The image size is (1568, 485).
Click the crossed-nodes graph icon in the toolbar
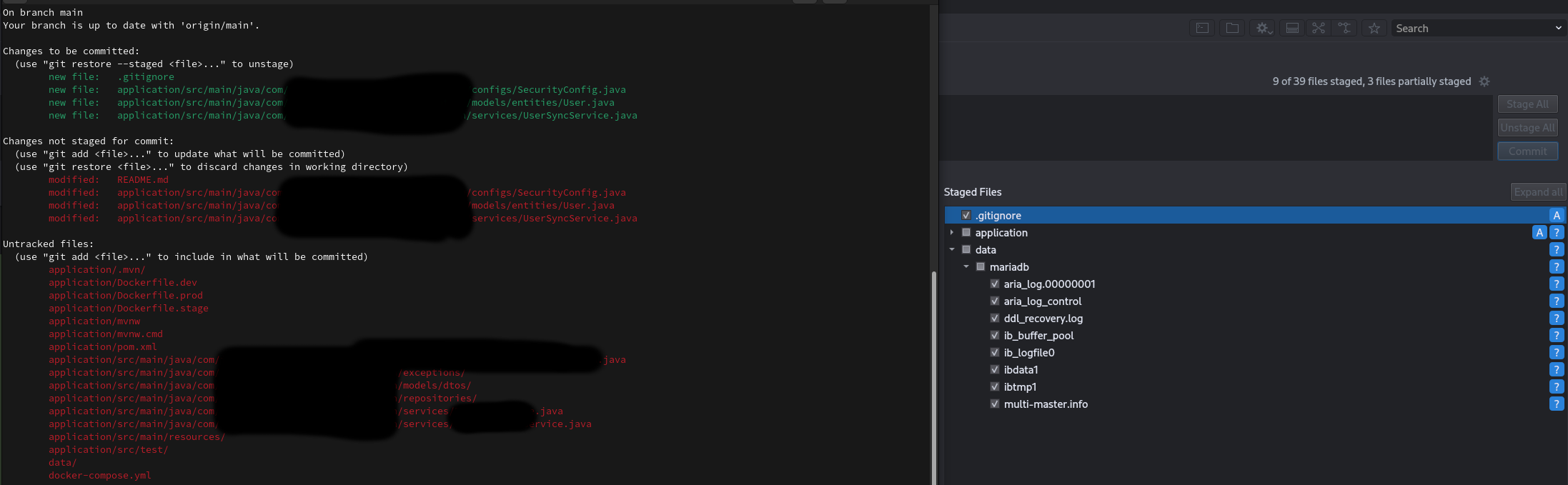pyautogui.click(x=1319, y=28)
